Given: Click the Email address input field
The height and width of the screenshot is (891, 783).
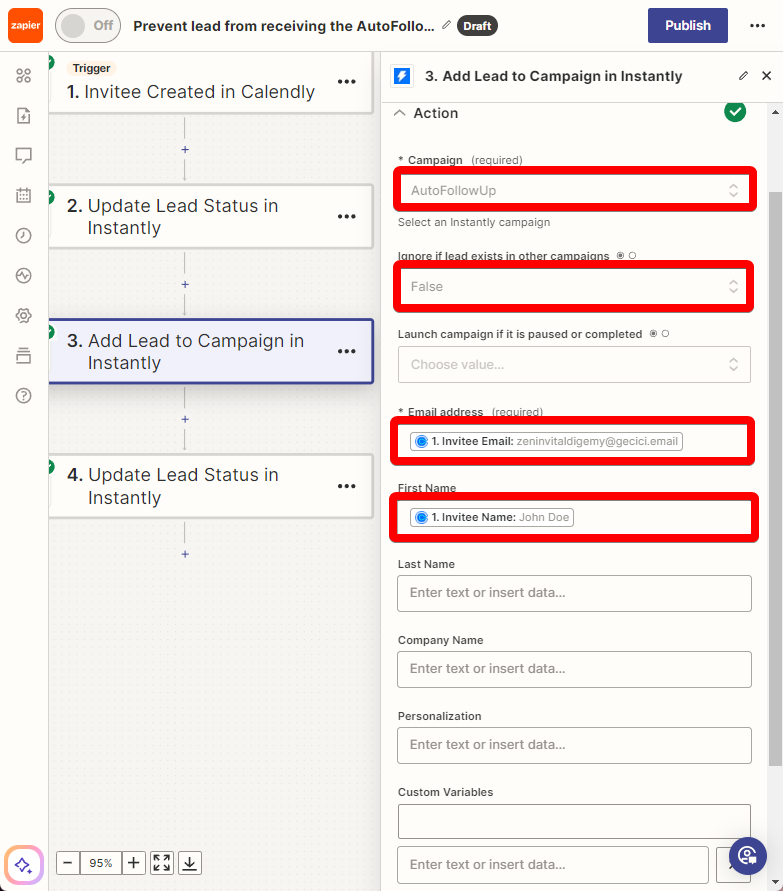Looking at the screenshot, I should 574,442.
